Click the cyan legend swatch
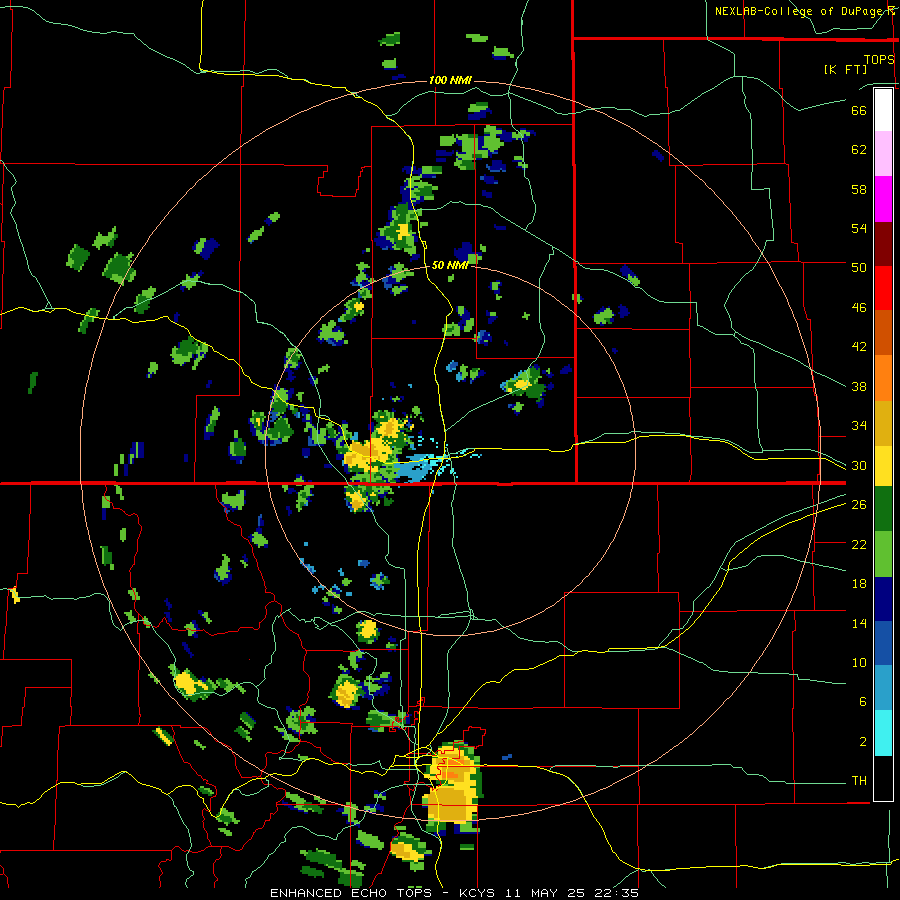This screenshot has width=900, height=900. [883, 733]
